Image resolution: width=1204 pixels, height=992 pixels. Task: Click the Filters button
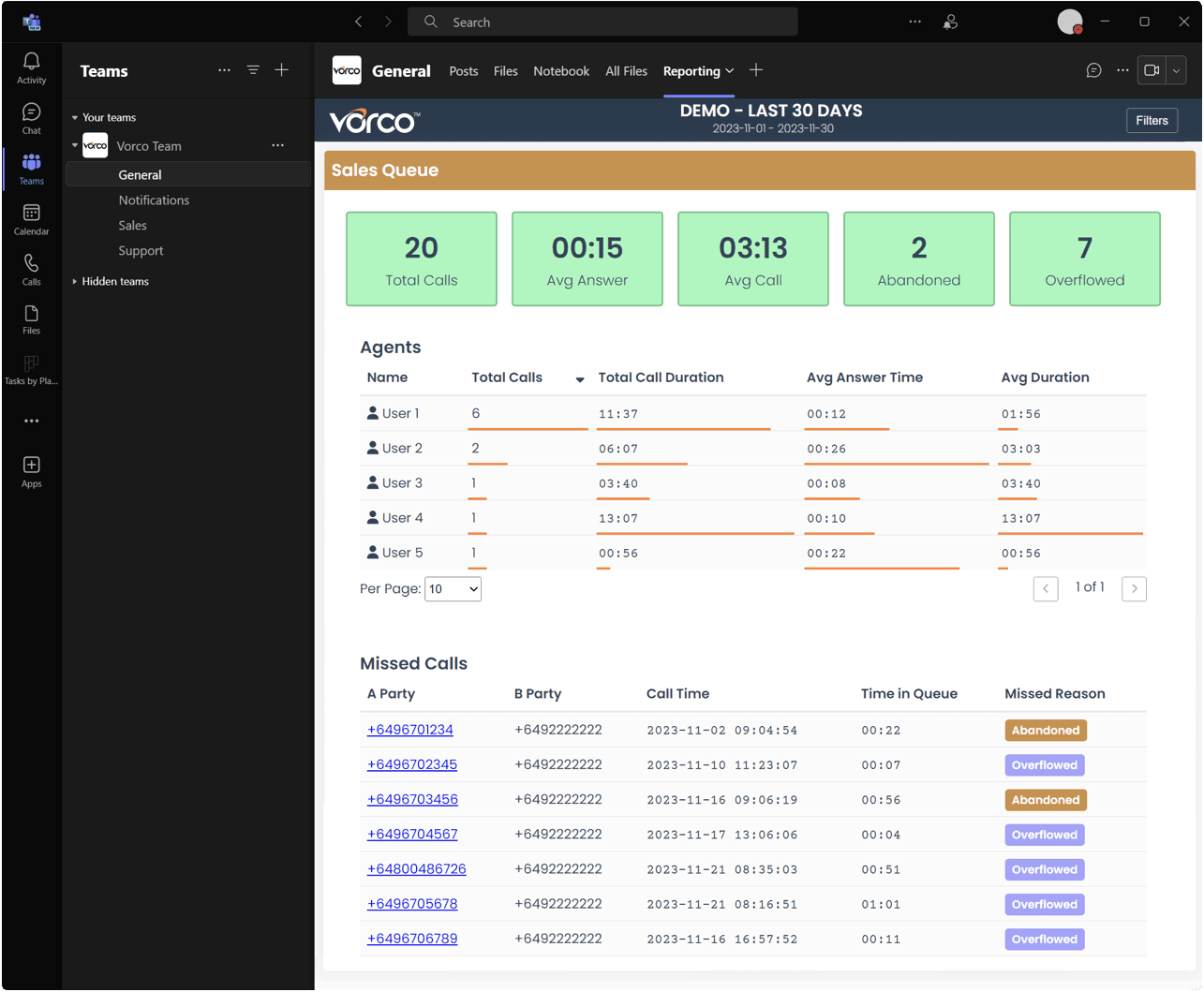point(1152,120)
